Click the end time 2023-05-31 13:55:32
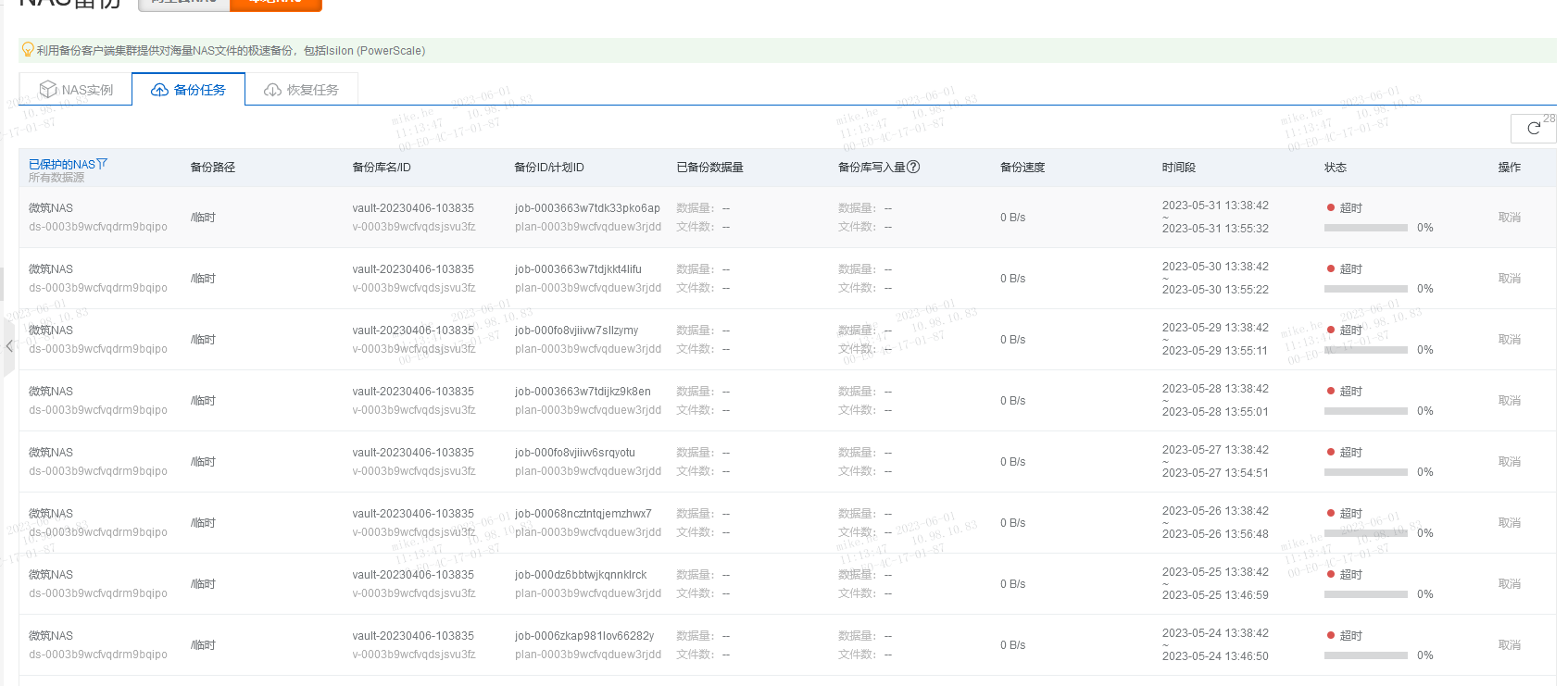The width and height of the screenshot is (1568, 686). pyautogui.click(x=1215, y=229)
